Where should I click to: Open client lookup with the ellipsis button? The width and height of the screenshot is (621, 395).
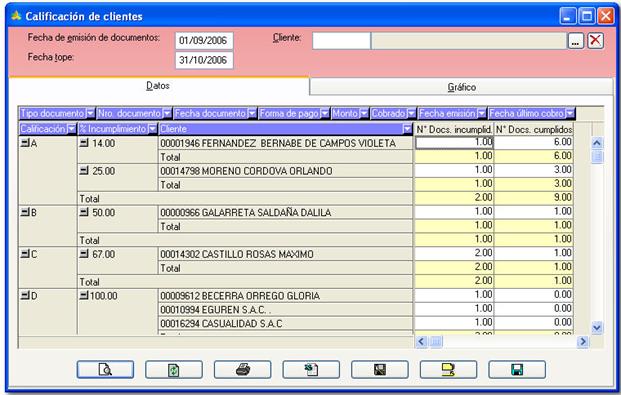(x=576, y=40)
